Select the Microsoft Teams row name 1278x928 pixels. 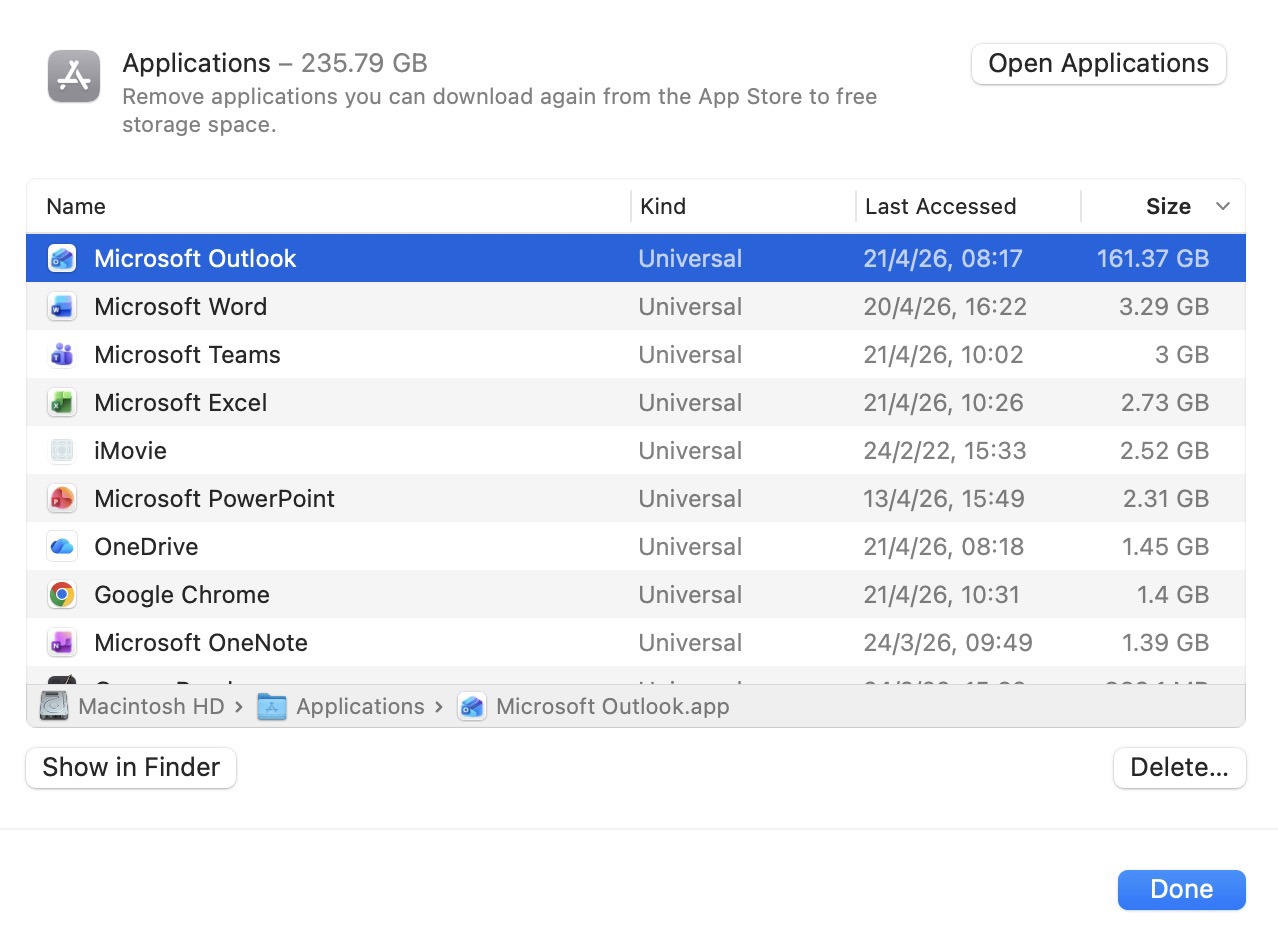point(187,354)
